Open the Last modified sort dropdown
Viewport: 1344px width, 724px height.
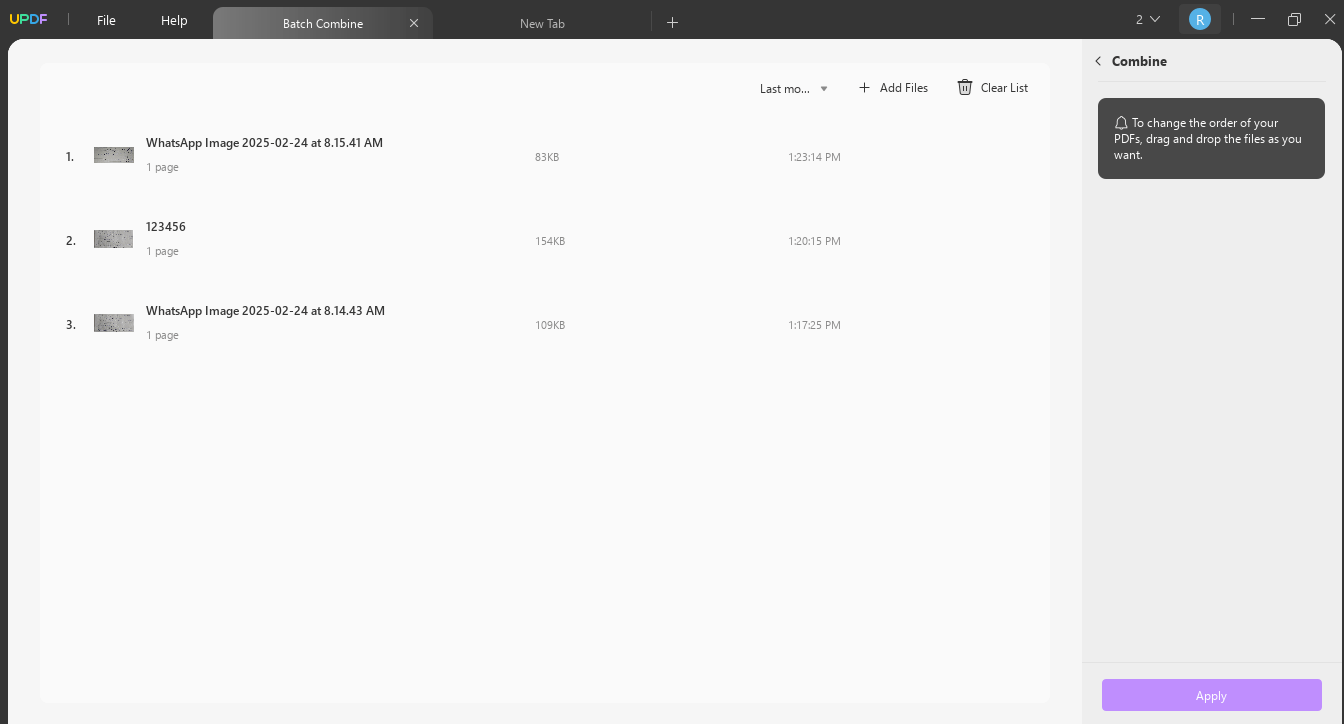tap(794, 88)
